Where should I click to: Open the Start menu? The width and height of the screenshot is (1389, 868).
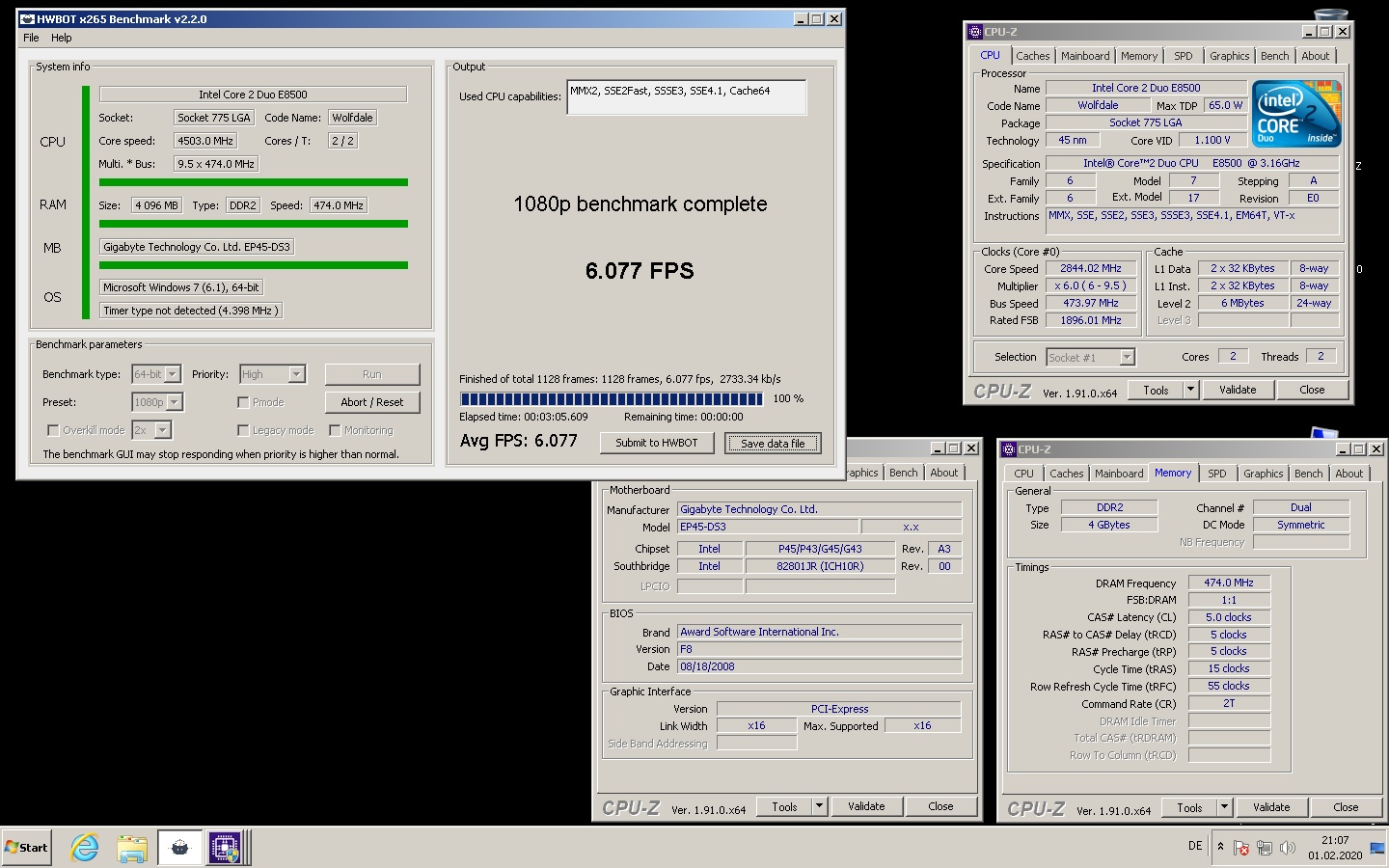tap(26, 848)
